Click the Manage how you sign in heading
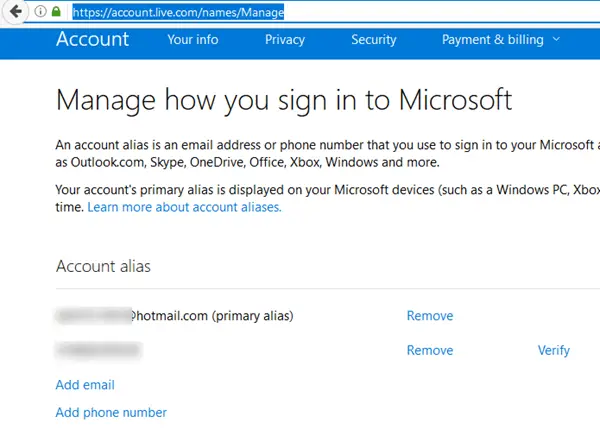 284,100
